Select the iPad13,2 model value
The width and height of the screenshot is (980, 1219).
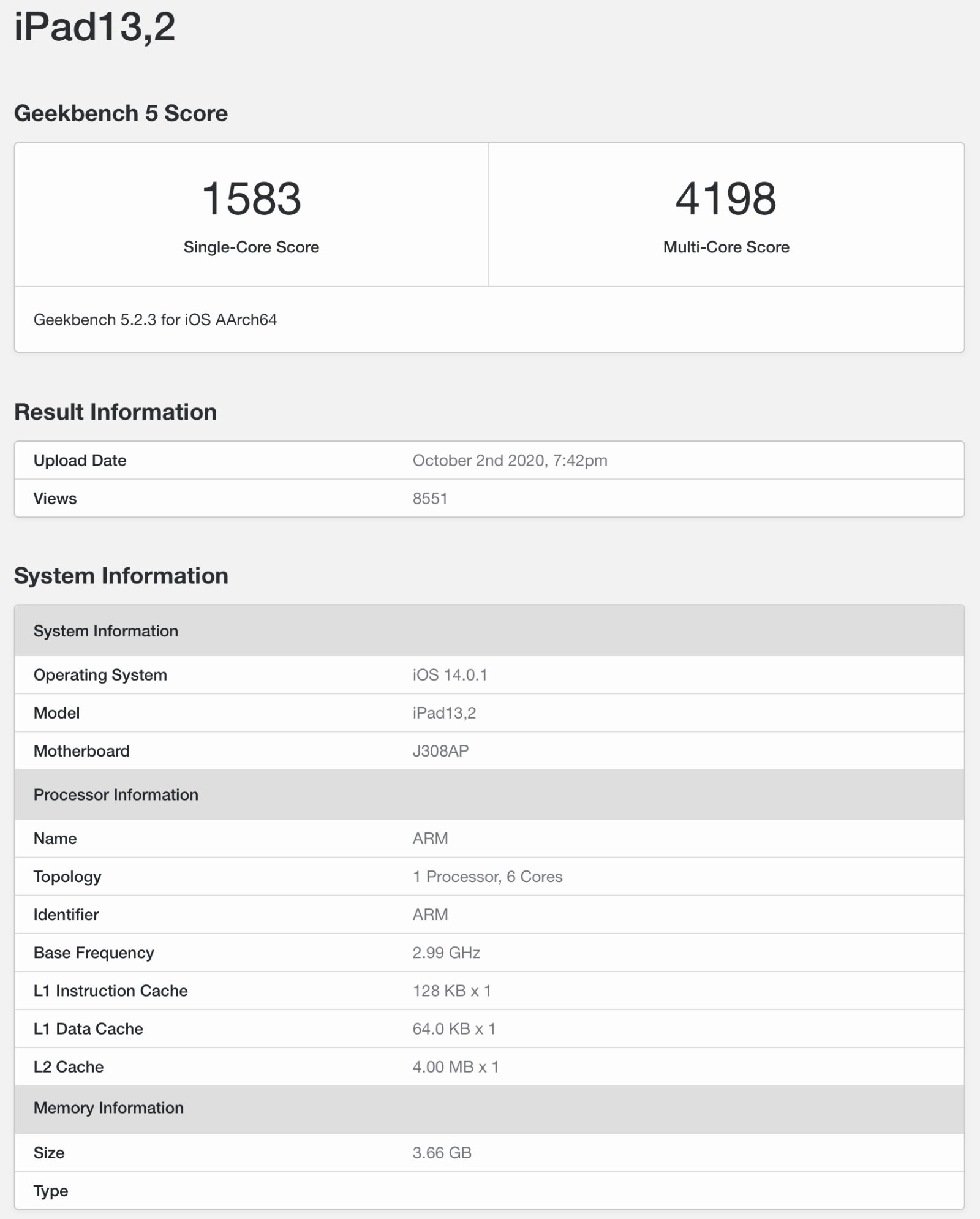click(444, 713)
